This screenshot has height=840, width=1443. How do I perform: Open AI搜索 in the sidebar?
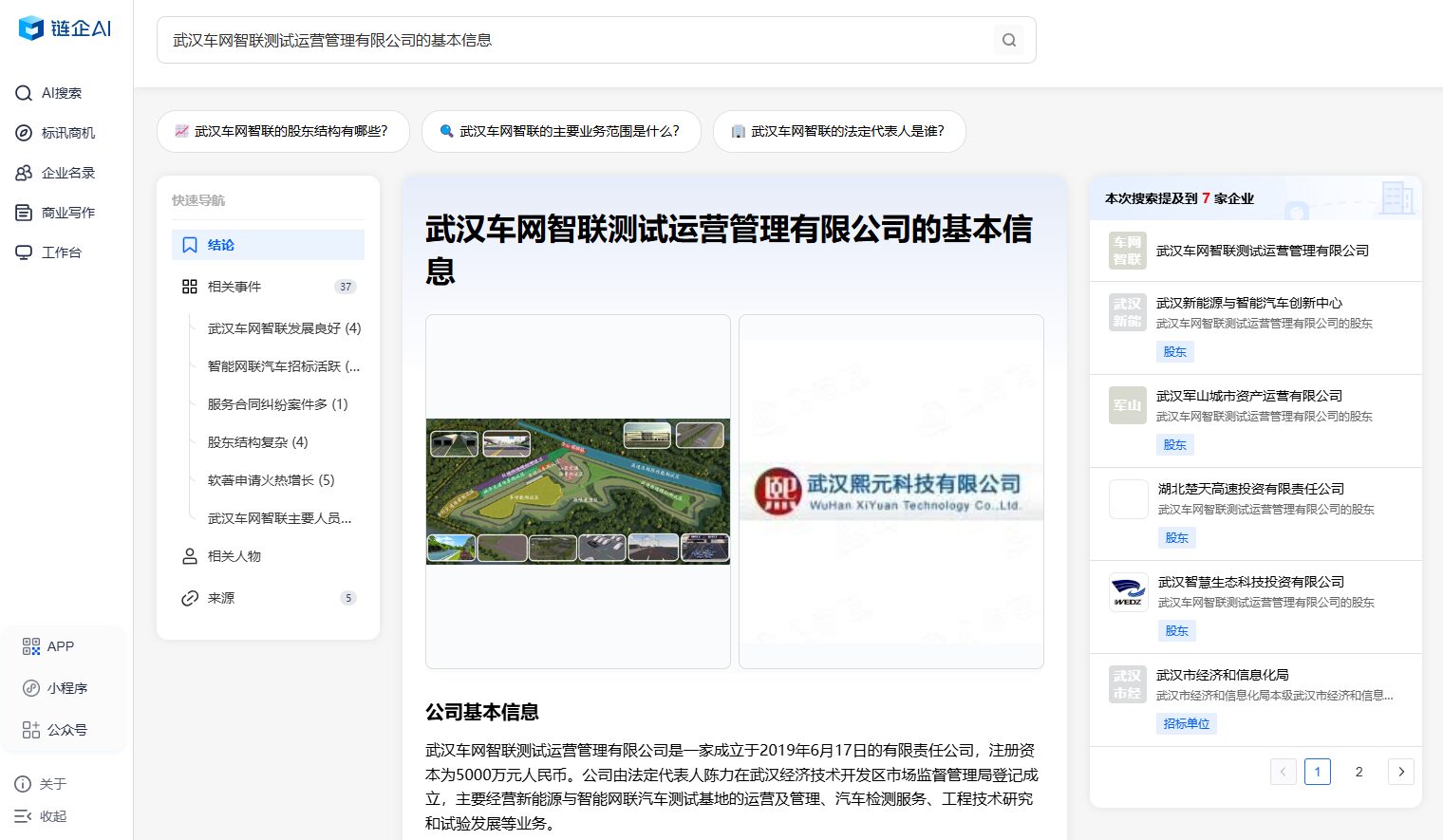(x=61, y=93)
